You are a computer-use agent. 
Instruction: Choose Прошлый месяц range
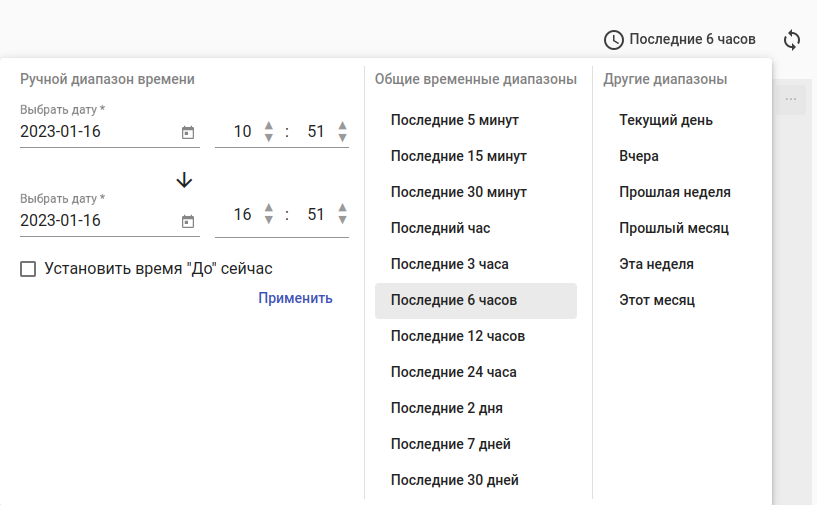(x=673, y=228)
